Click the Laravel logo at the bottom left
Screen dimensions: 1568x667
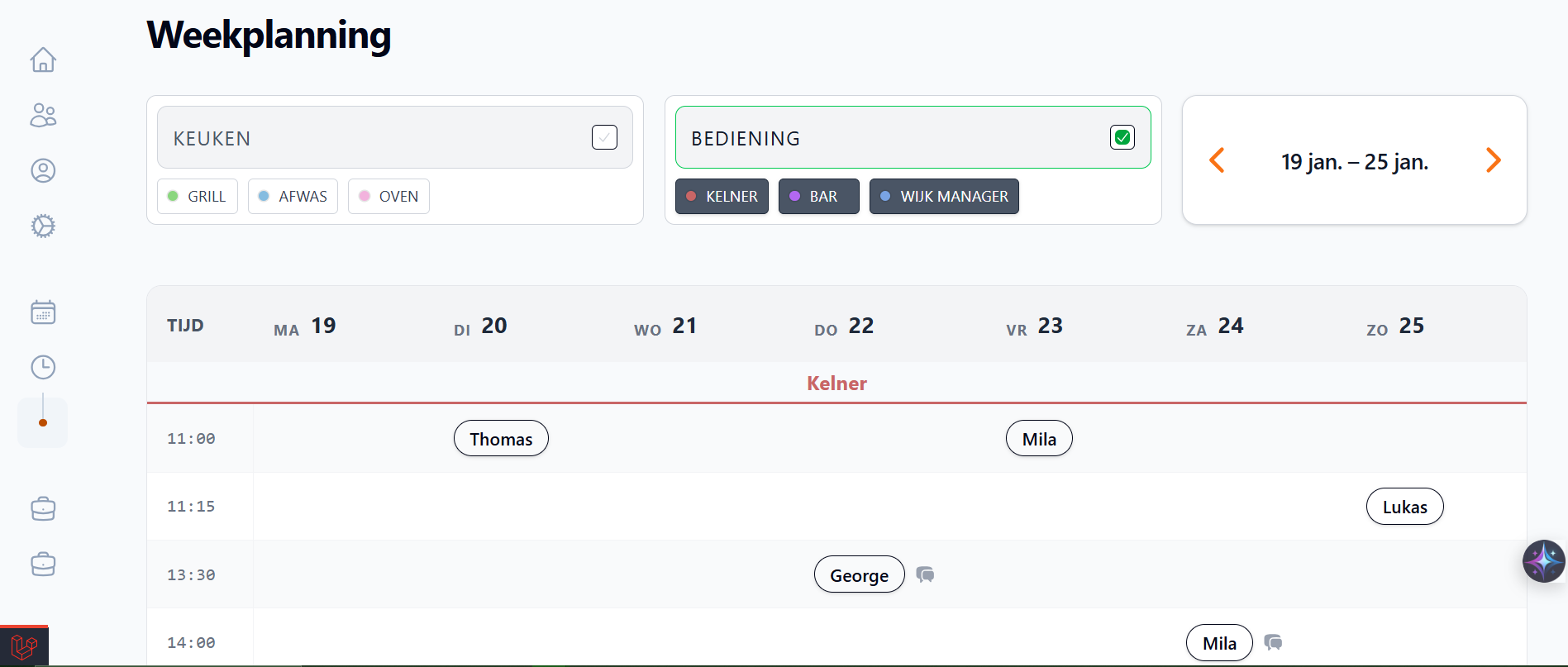(23, 646)
